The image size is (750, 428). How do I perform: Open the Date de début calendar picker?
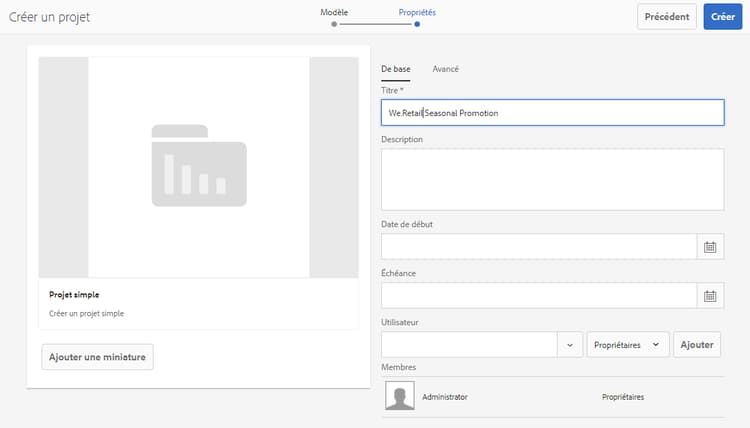pos(710,247)
